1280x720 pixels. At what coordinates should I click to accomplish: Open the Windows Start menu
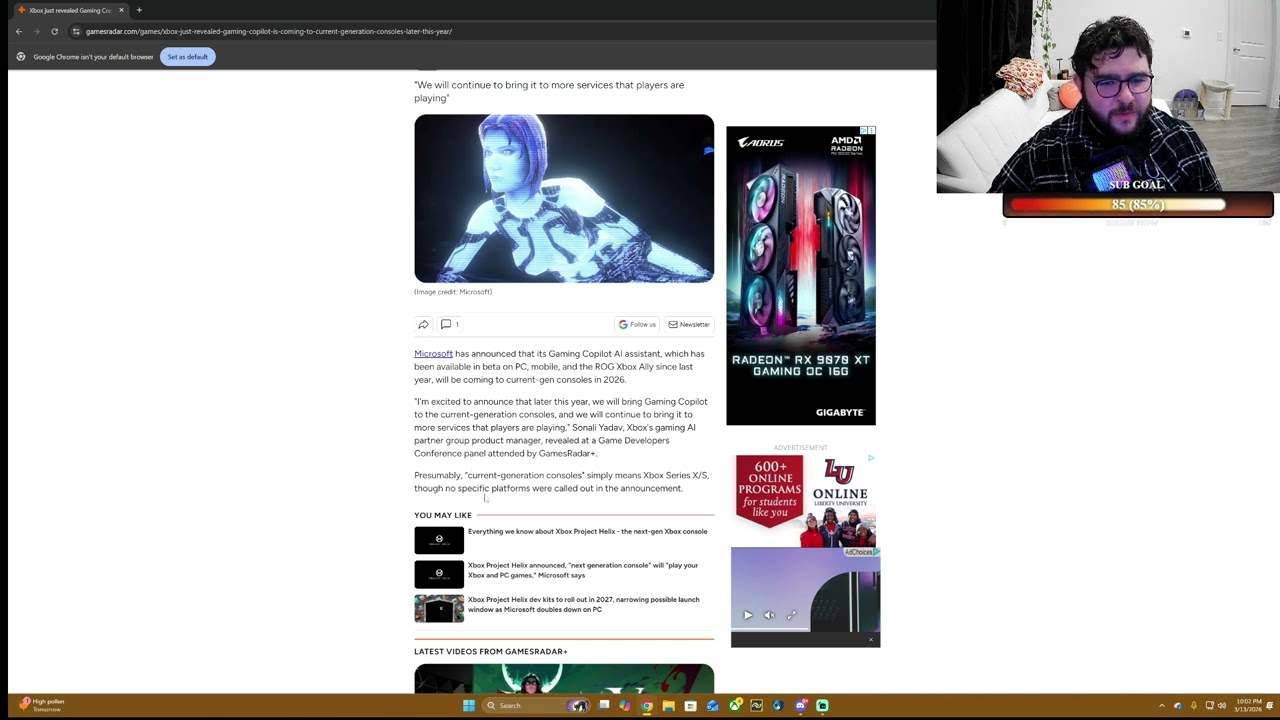click(468, 706)
